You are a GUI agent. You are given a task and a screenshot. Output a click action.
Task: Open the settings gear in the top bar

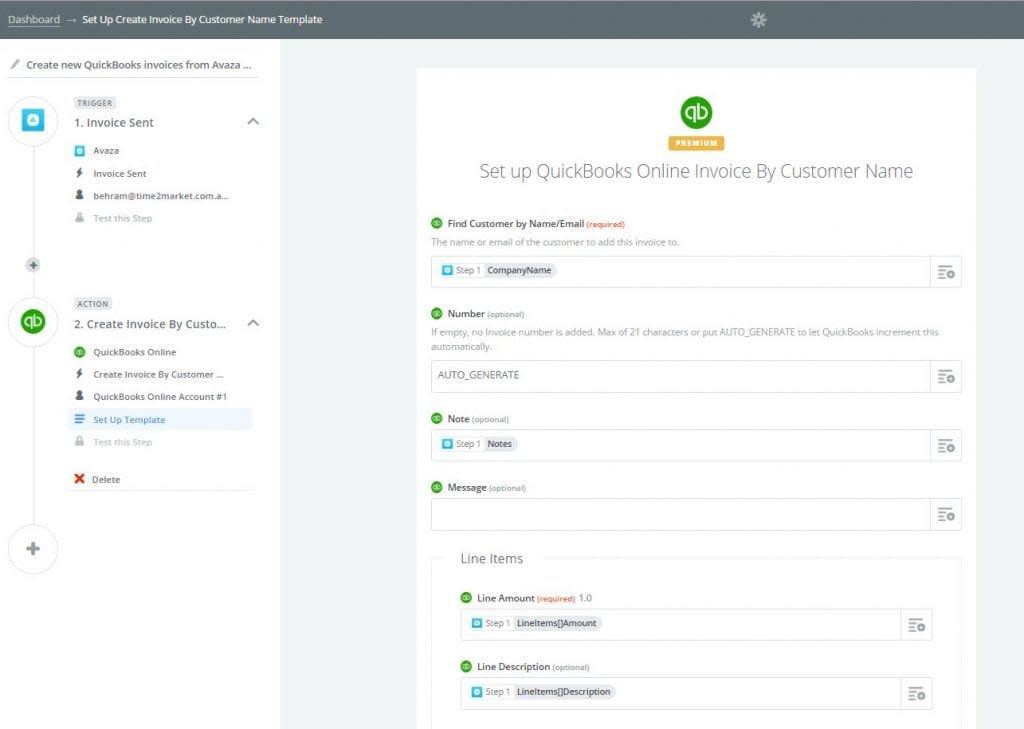coord(758,19)
